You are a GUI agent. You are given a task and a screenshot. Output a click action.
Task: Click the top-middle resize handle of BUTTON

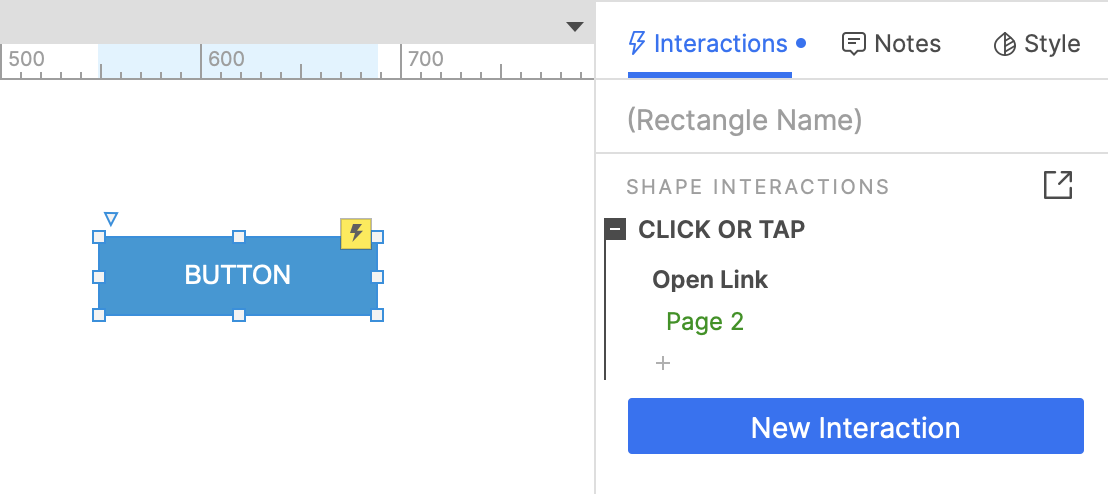pyautogui.click(x=238, y=237)
